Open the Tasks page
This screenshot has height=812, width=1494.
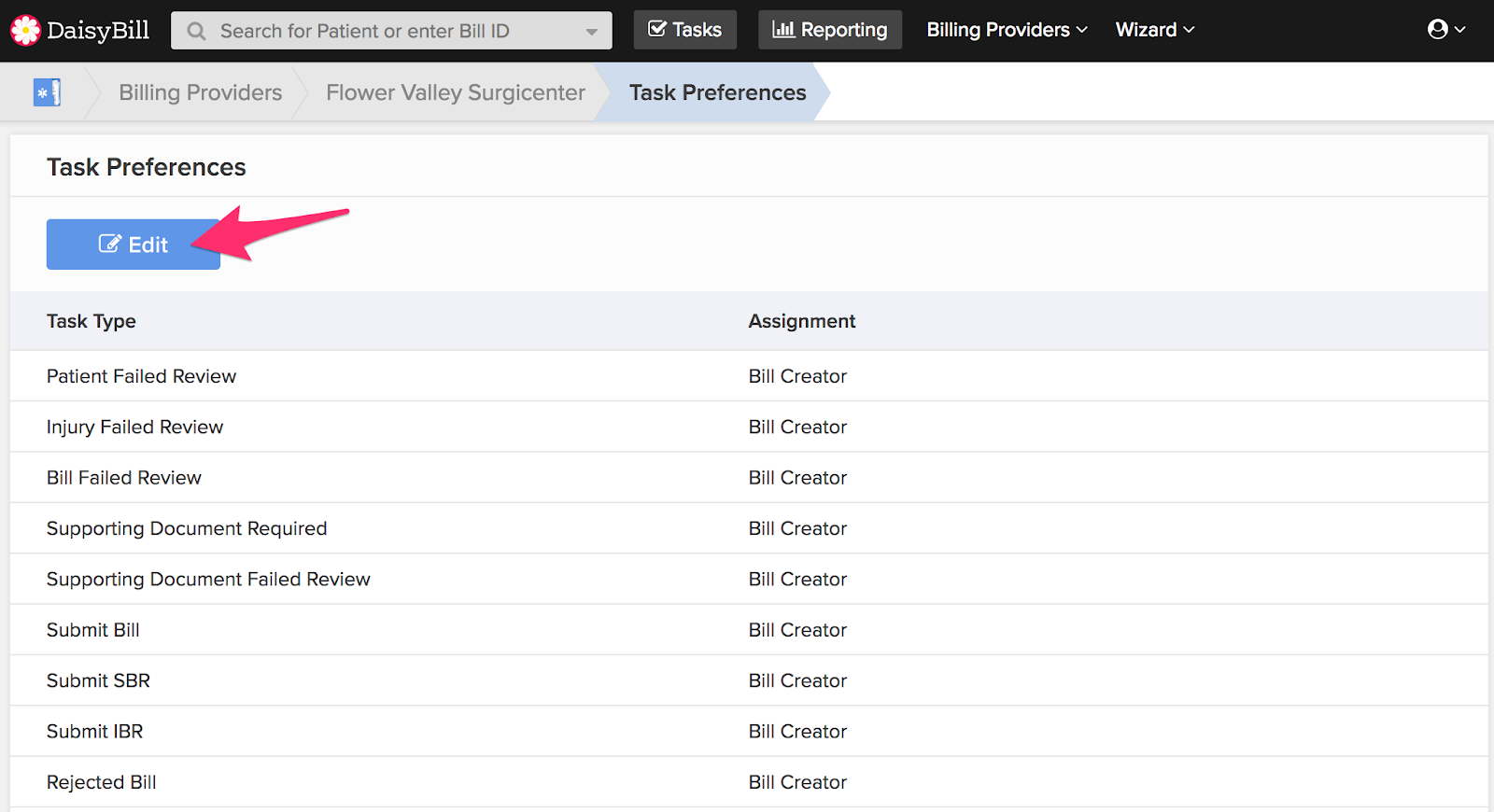click(x=685, y=30)
